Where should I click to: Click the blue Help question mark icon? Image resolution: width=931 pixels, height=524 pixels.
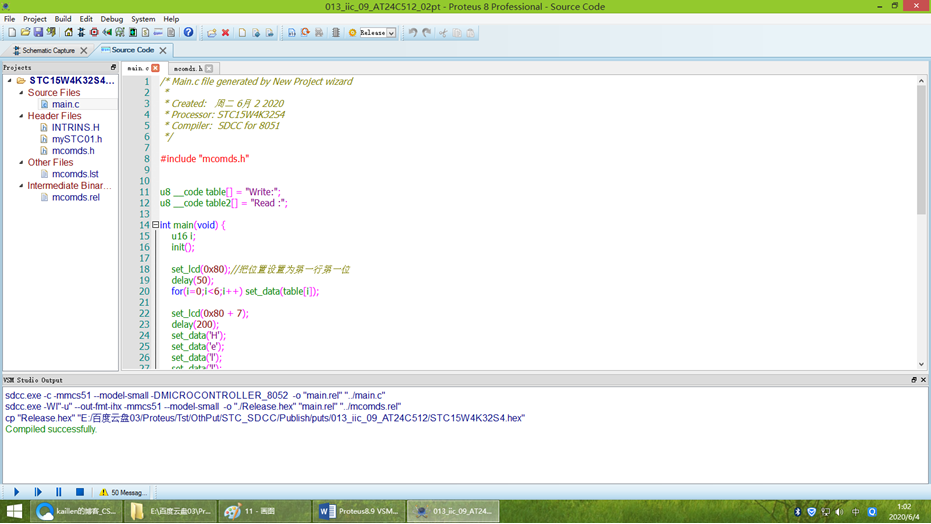click(188, 33)
